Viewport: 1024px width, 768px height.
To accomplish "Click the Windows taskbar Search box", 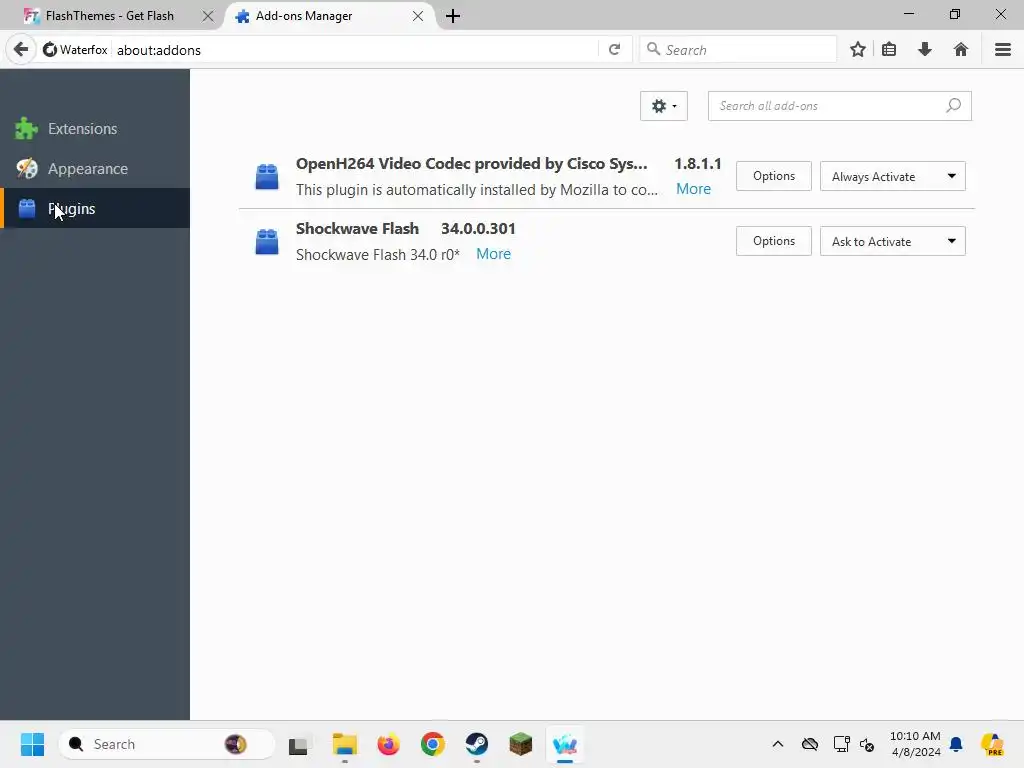I will pos(167,744).
